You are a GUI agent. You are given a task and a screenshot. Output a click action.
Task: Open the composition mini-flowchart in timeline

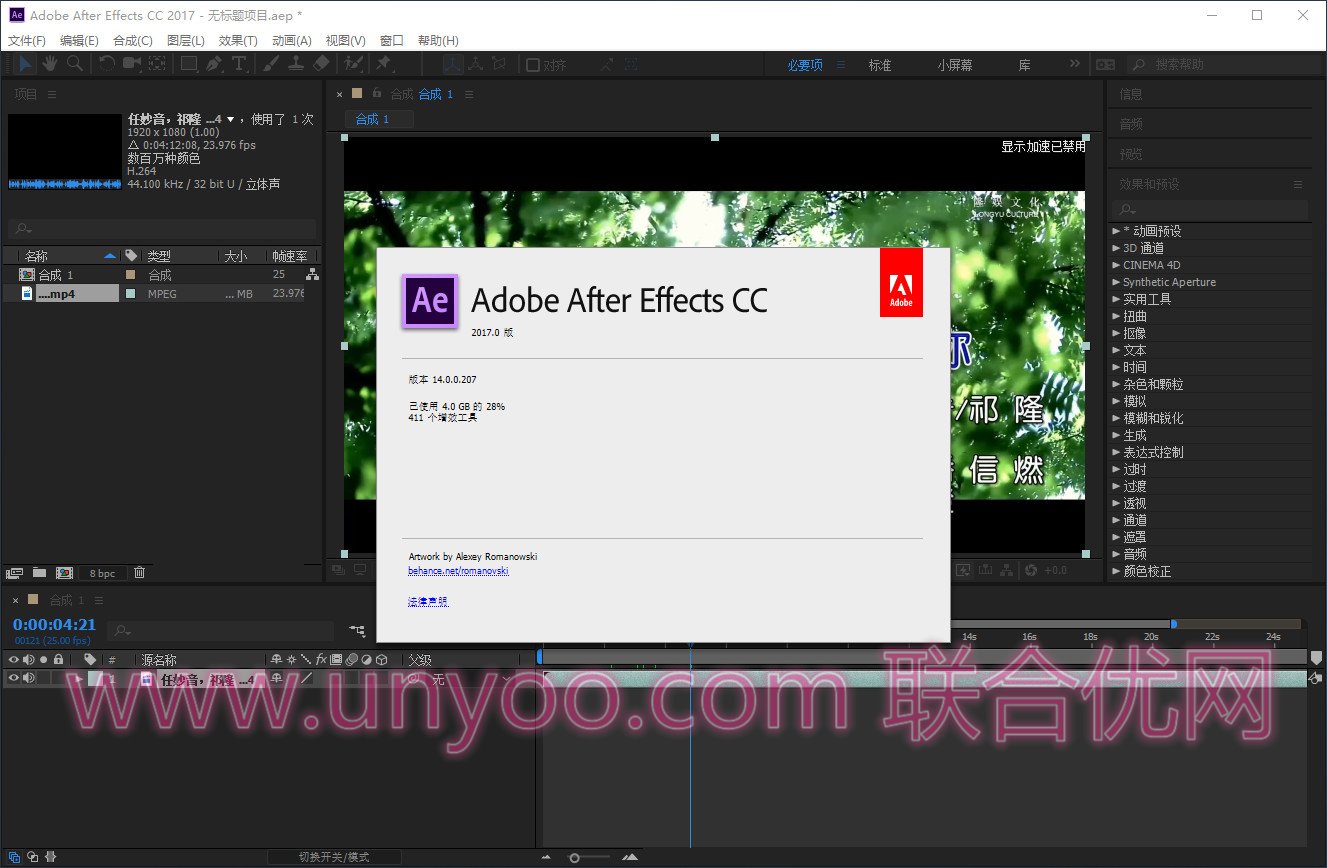coord(357,630)
